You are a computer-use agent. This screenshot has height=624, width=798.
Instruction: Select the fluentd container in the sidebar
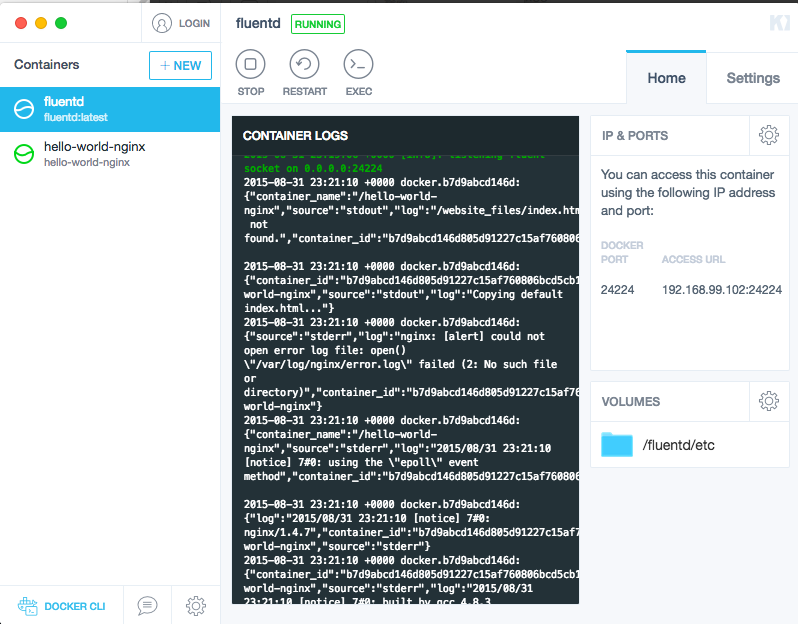coord(110,109)
